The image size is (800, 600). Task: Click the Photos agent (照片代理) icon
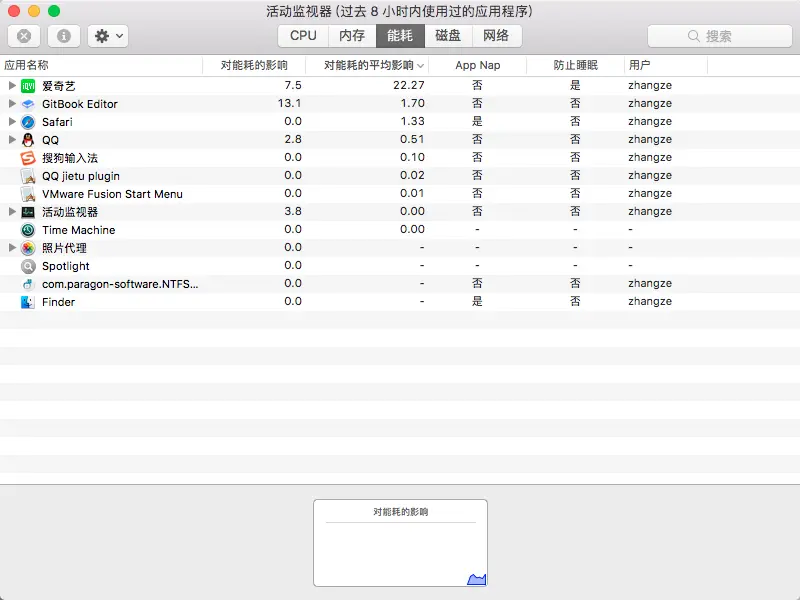(28, 248)
